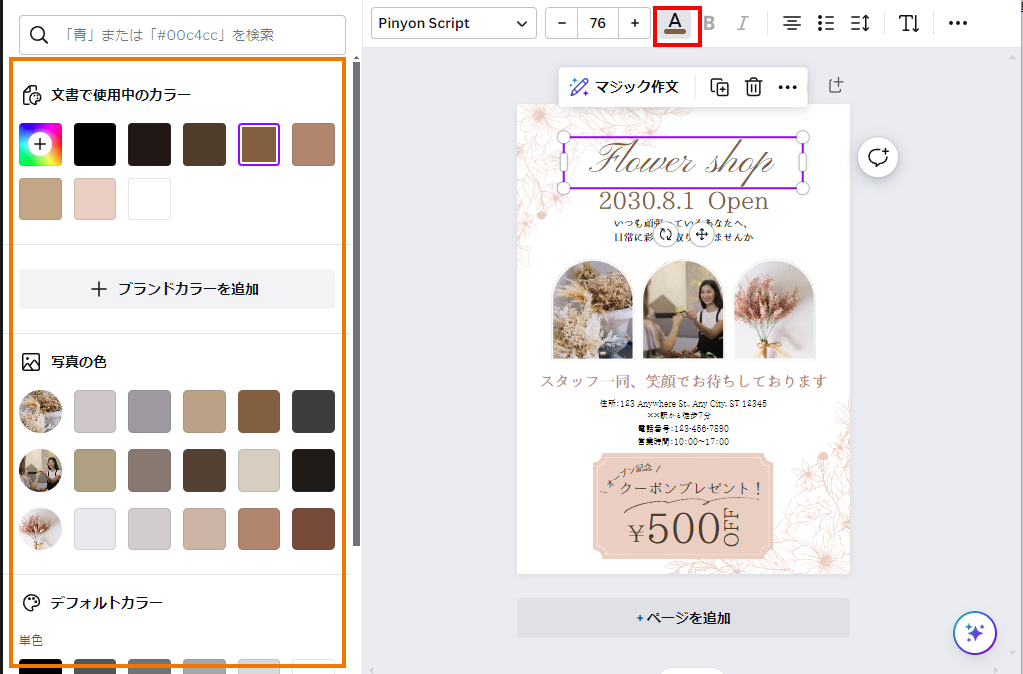The height and width of the screenshot is (674, 1023).
Task: Toggle bold formatting
Action: 709,23
